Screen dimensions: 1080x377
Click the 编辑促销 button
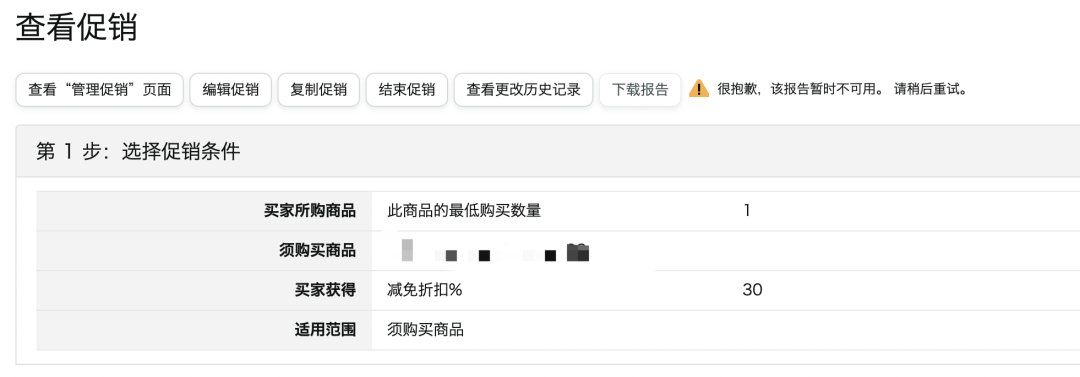[x=231, y=90]
